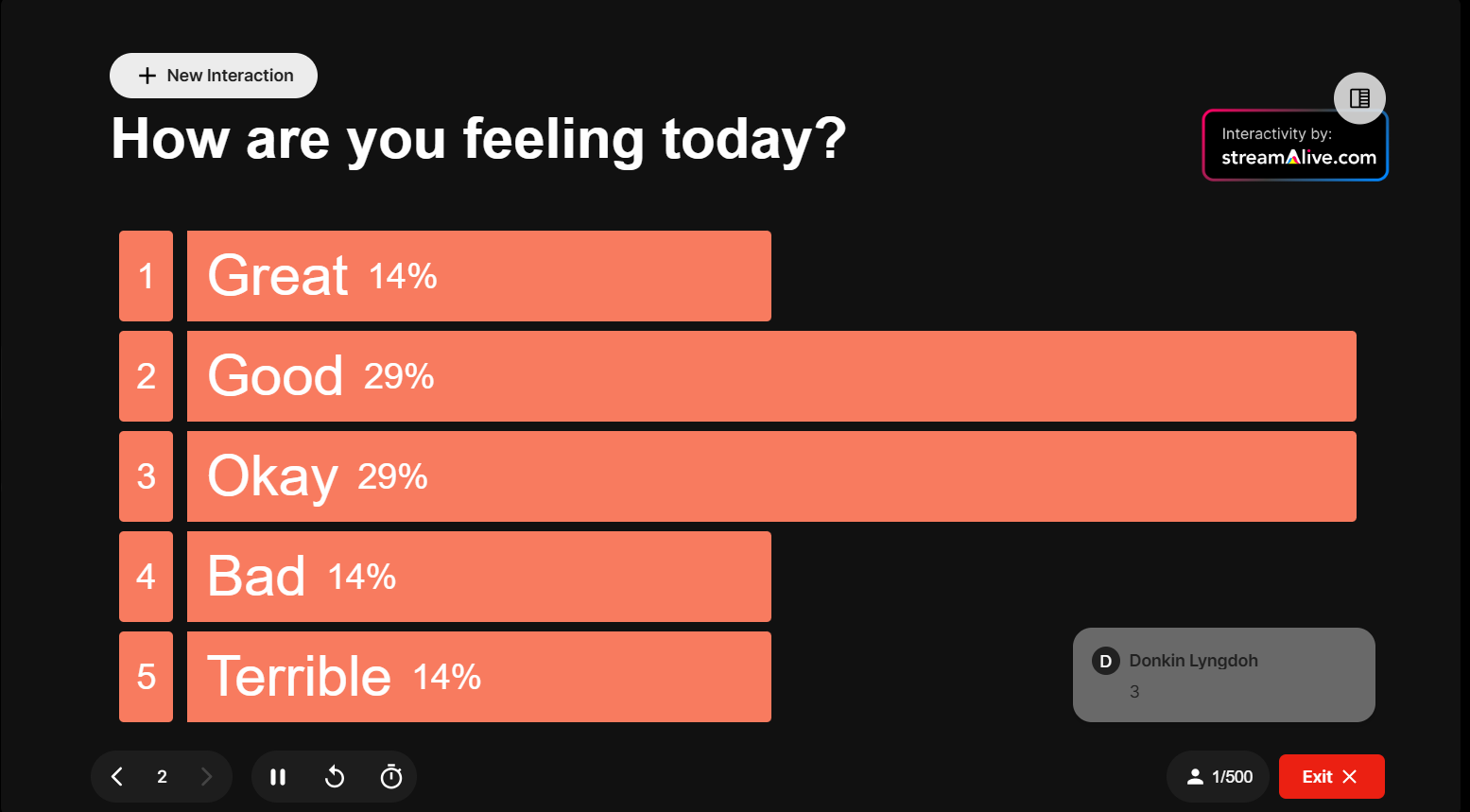Click number 5 tile beside Terrible
This screenshot has height=812, width=1470.
(146, 677)
